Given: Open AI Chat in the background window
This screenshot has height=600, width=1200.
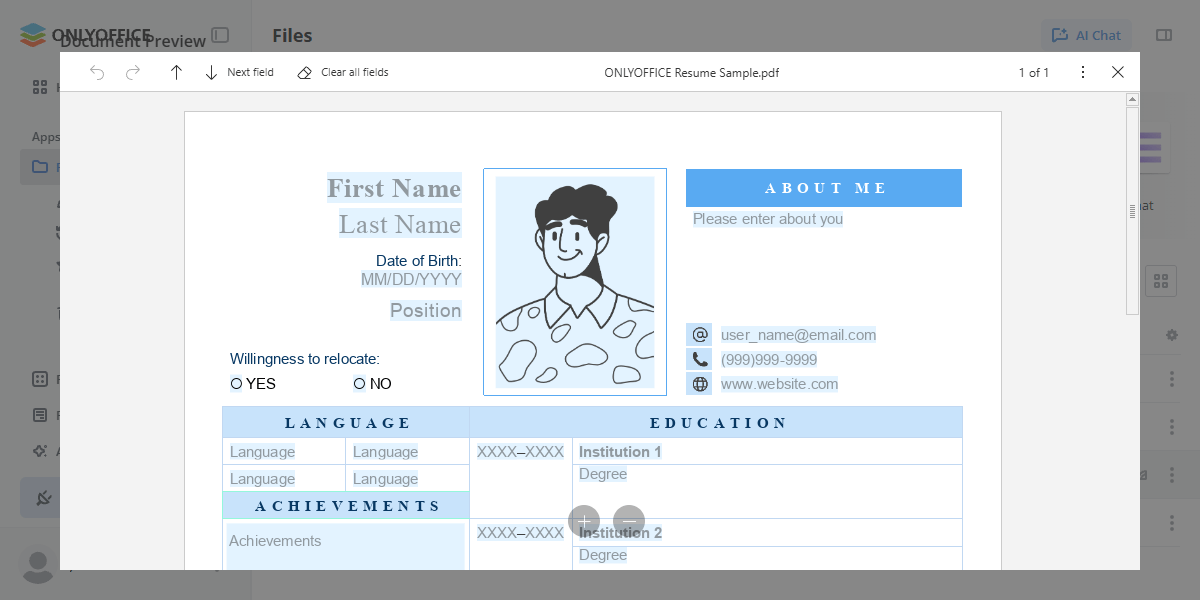Looking at the screenshot, I should pos(1087,35).
